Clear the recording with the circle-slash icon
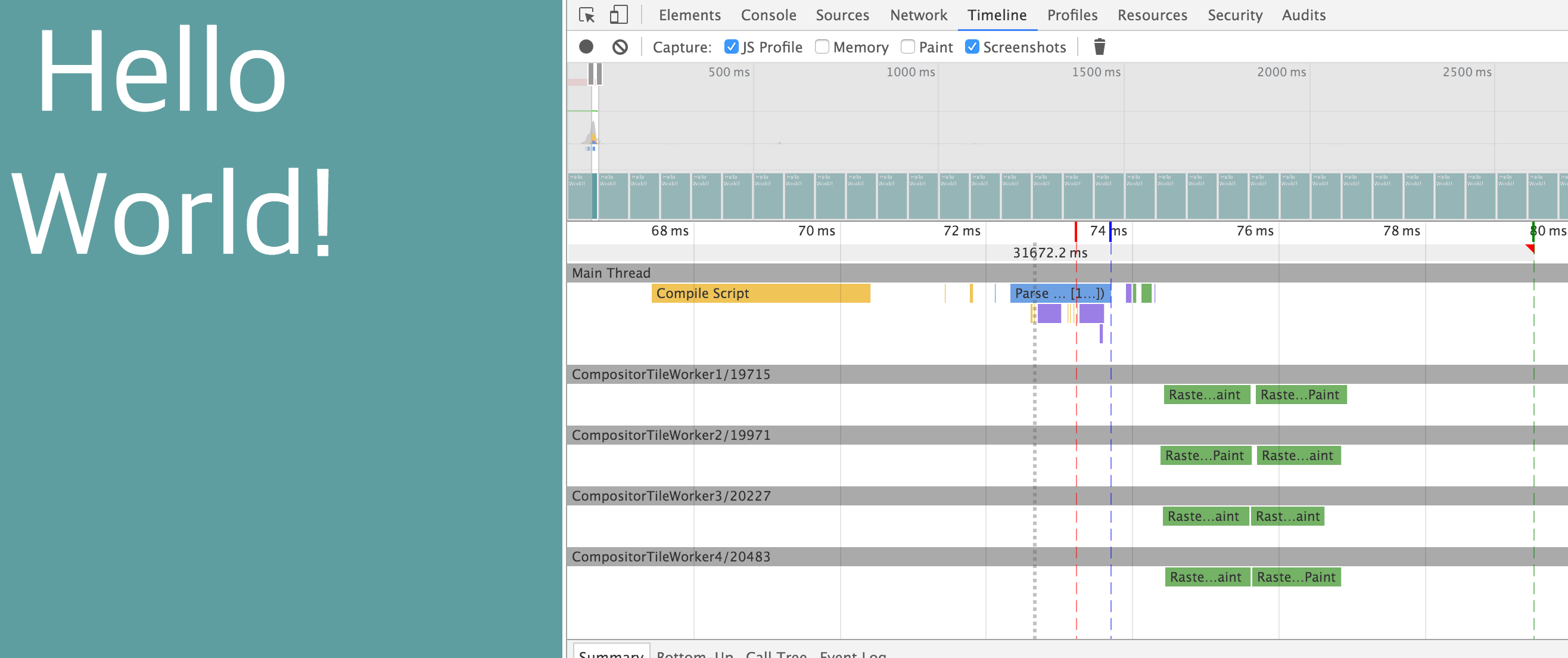 620,47
